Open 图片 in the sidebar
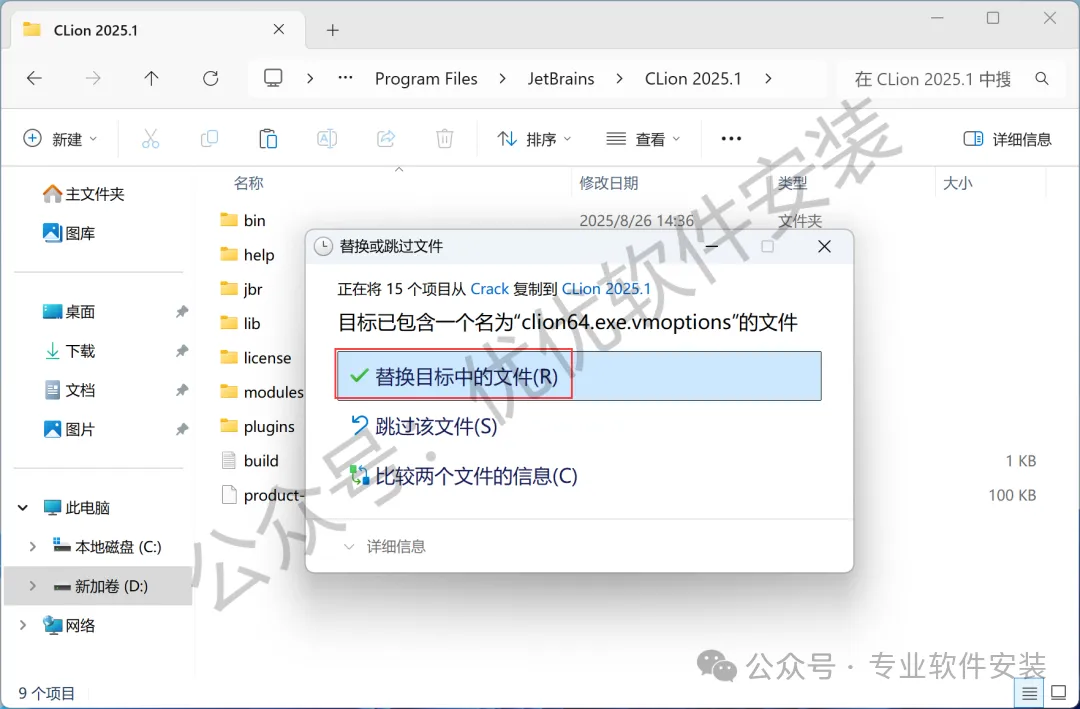 70,430
